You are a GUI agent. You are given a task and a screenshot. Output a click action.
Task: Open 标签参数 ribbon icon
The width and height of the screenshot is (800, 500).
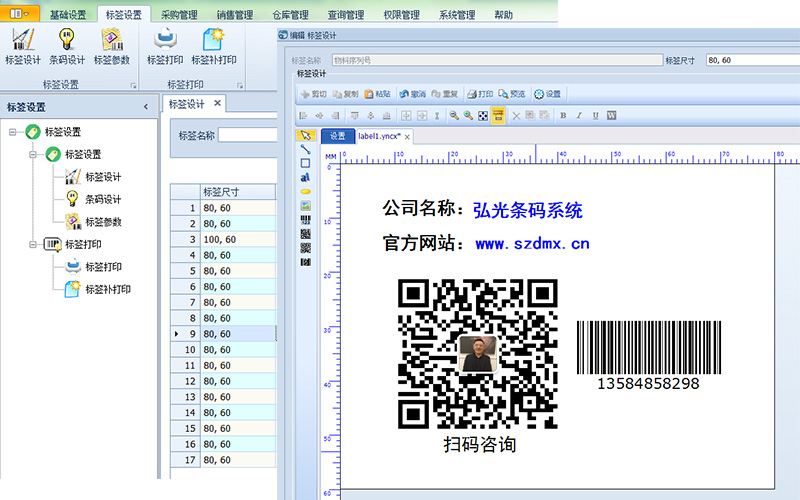point(112,46)
